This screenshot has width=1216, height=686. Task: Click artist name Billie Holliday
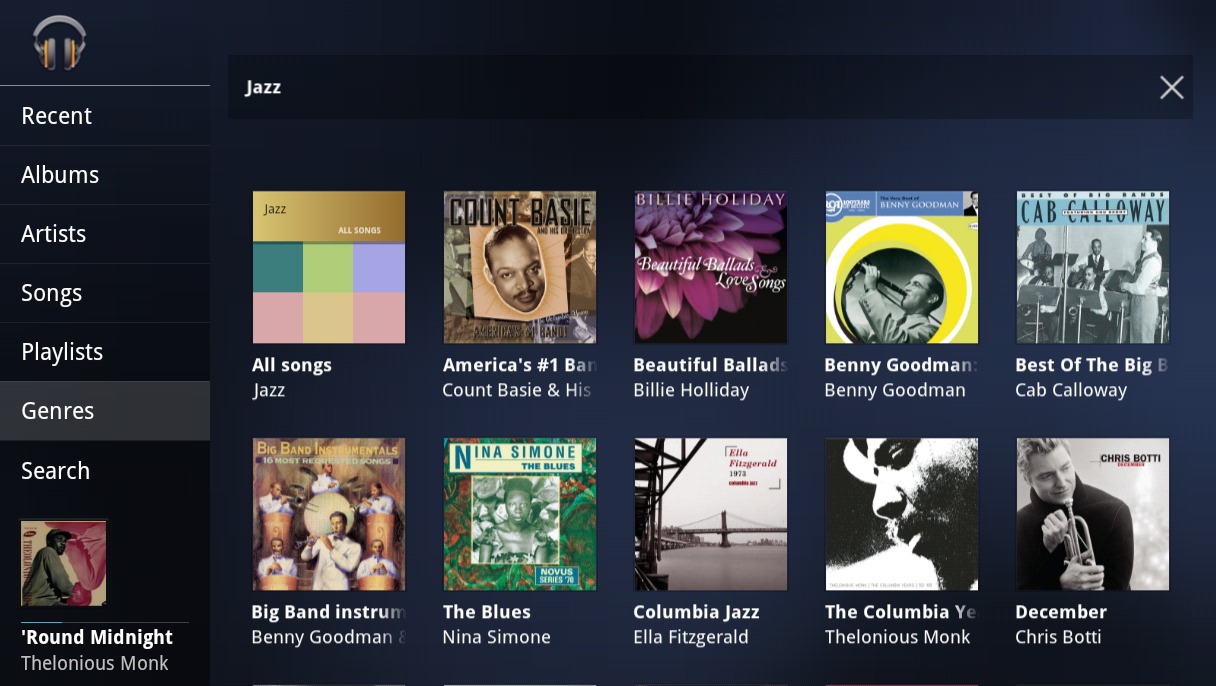tap(691, 390)
